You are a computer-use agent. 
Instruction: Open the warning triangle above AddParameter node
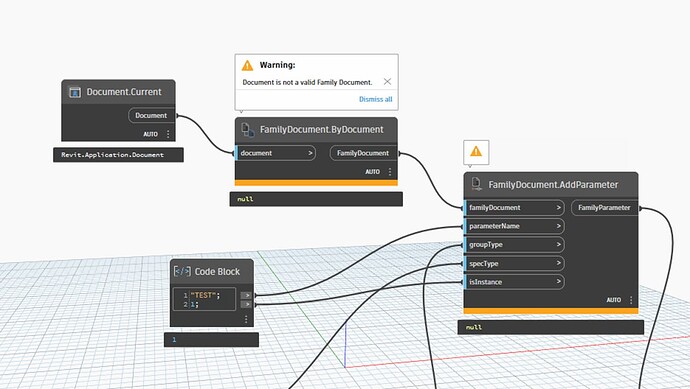pyautogui.click(x=476, y=152)
